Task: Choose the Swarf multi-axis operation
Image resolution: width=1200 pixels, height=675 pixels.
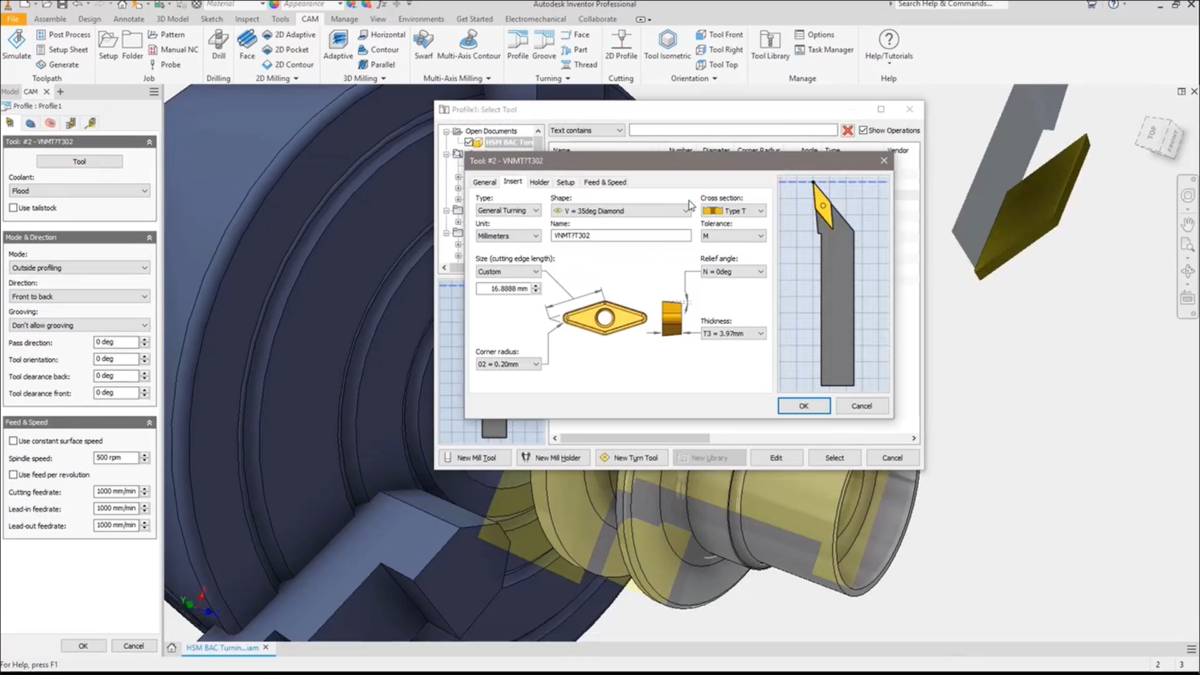Action: 424,45
